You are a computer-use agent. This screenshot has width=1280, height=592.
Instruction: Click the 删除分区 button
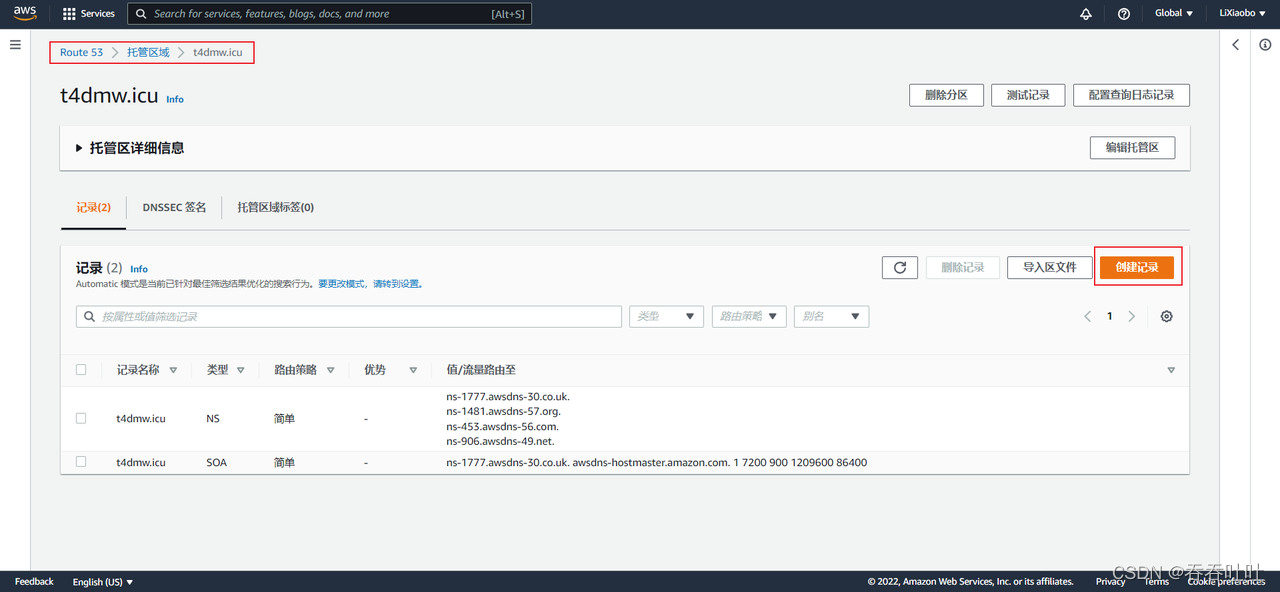pyautogui.click(x=946, y=95)
